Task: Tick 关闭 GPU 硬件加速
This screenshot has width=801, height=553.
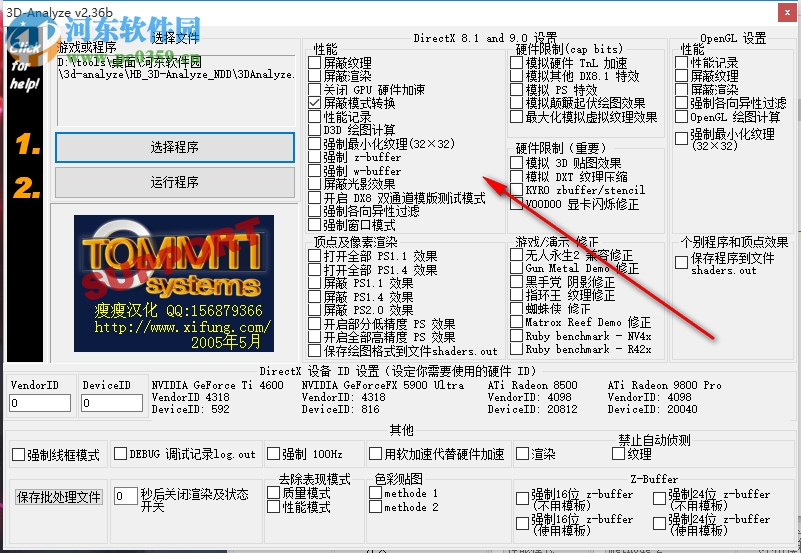Action: 315,89
